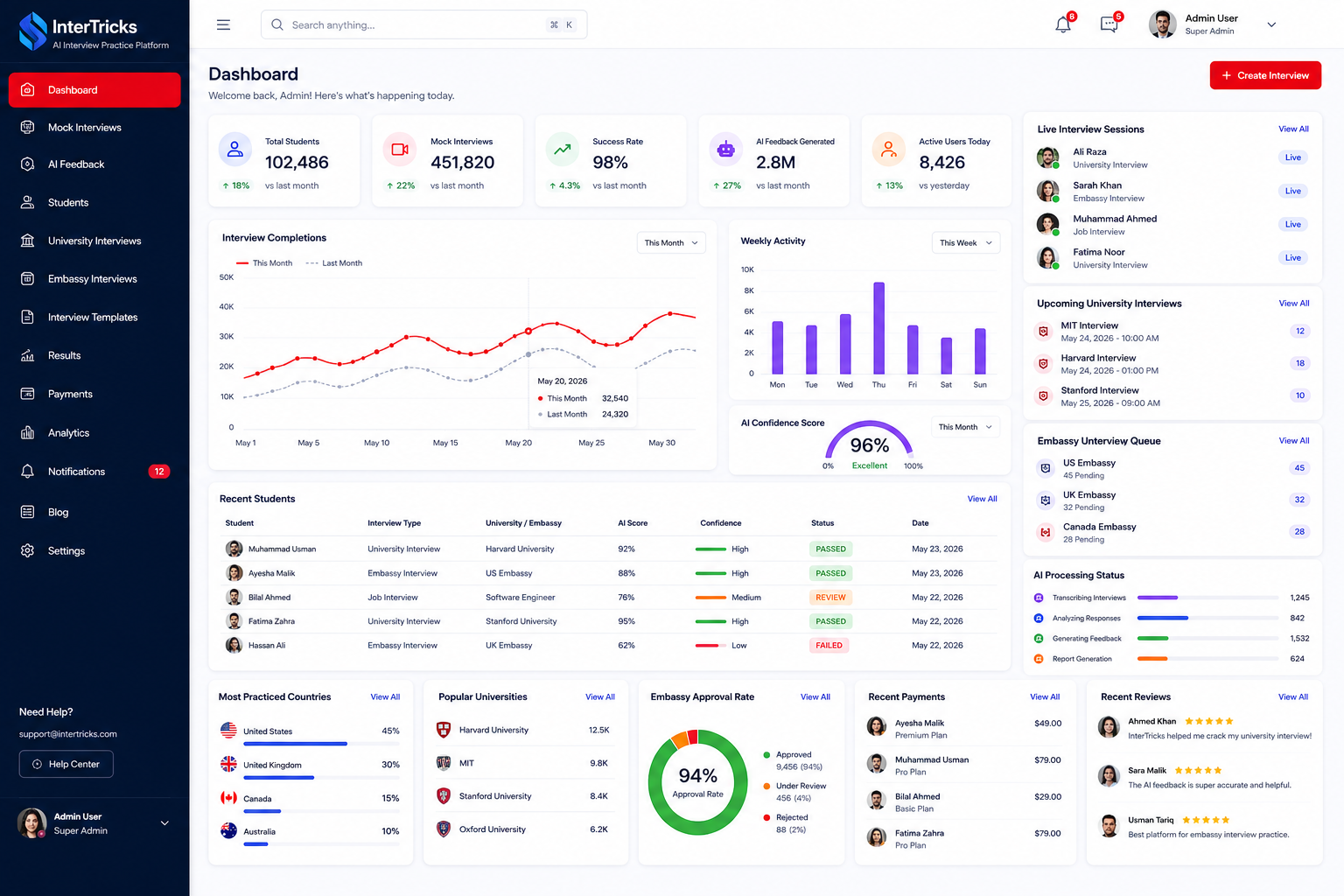Click the Analyzing Responses progress bar
The height and width of the screenshot is (896, 1344).
(x=1207, y=618)
